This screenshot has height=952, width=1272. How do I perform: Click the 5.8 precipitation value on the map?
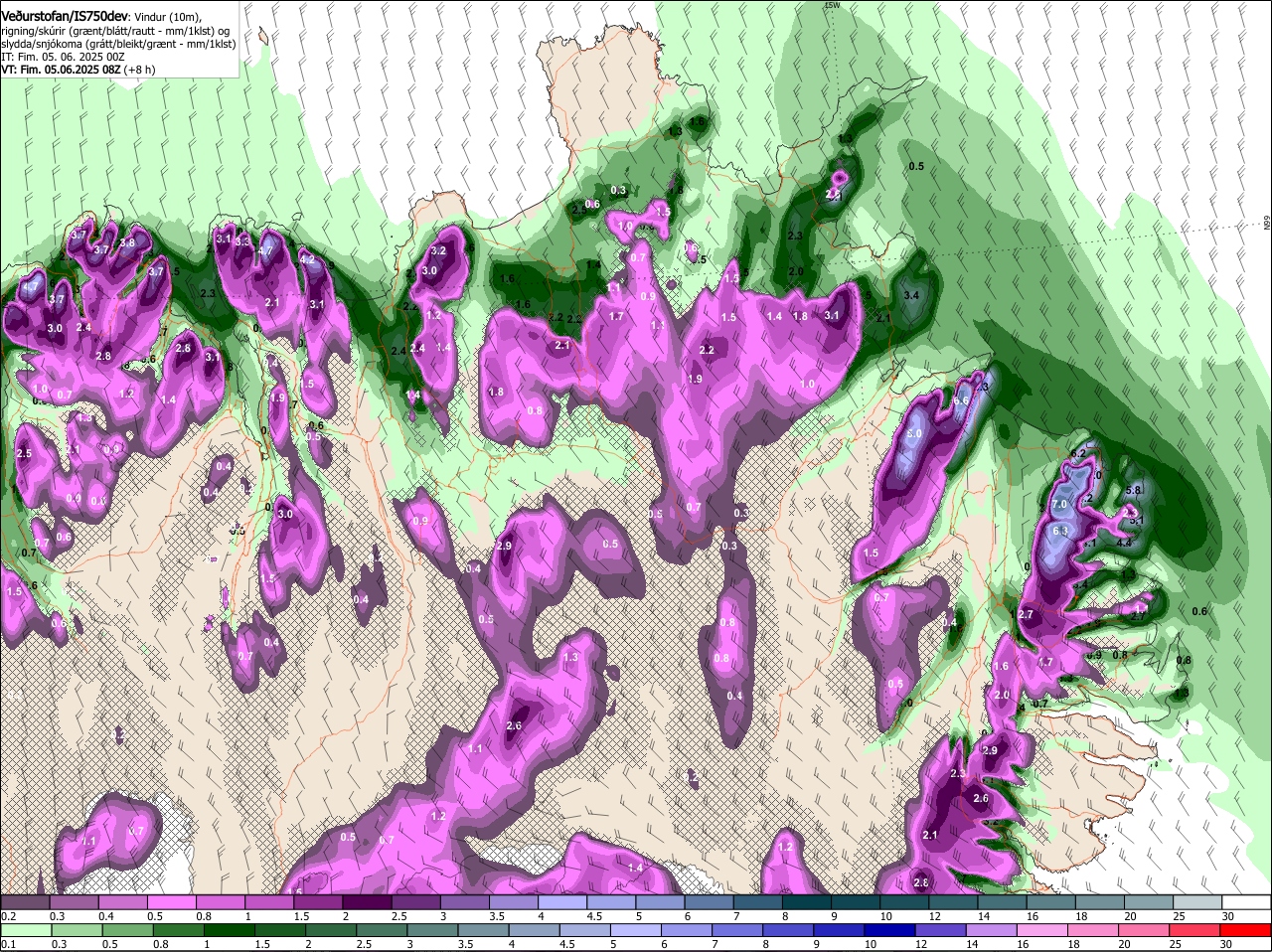[1132, 490]
